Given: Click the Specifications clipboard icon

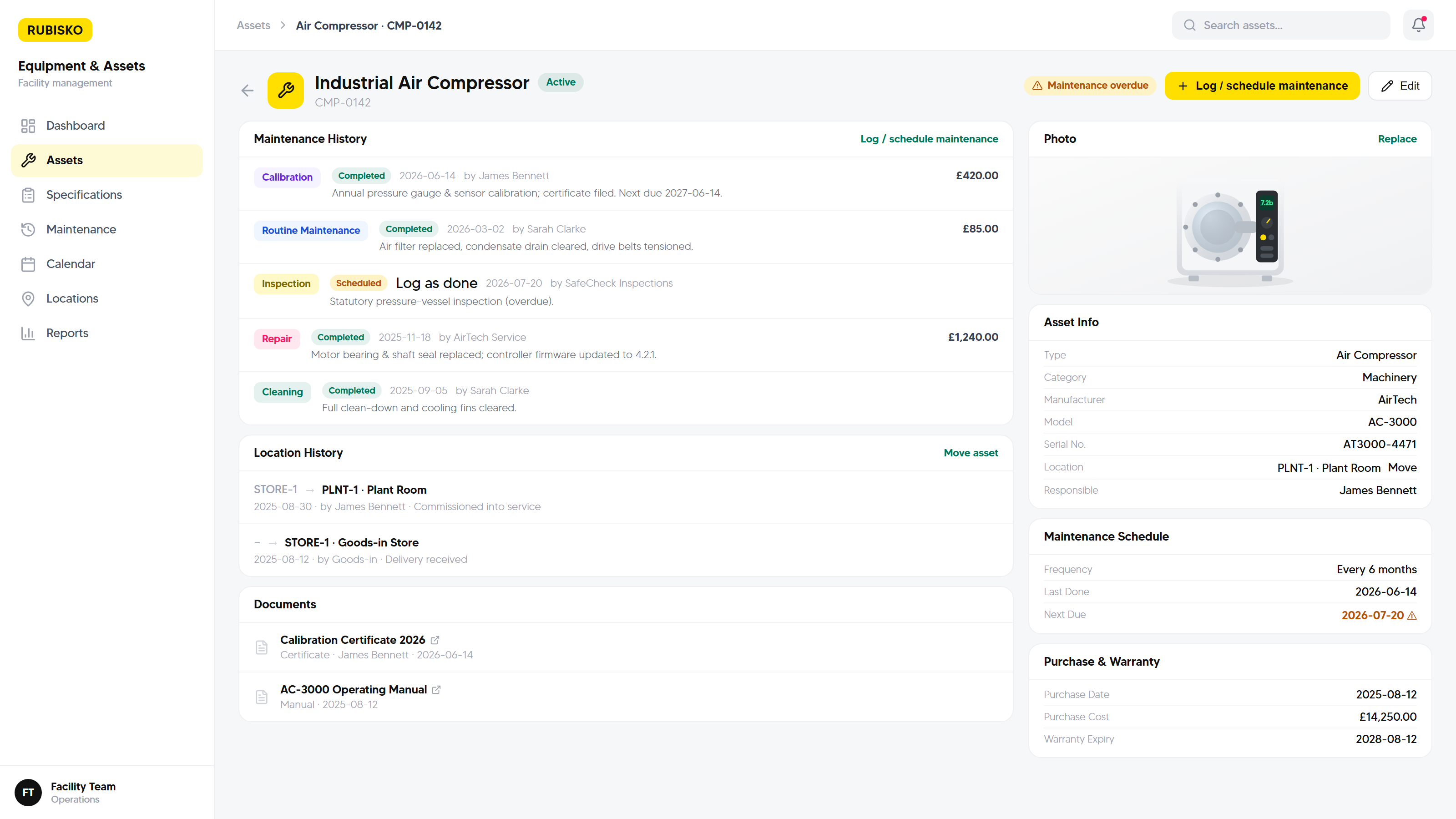Looking at the screenshot, I should click(x=28, y=195).
